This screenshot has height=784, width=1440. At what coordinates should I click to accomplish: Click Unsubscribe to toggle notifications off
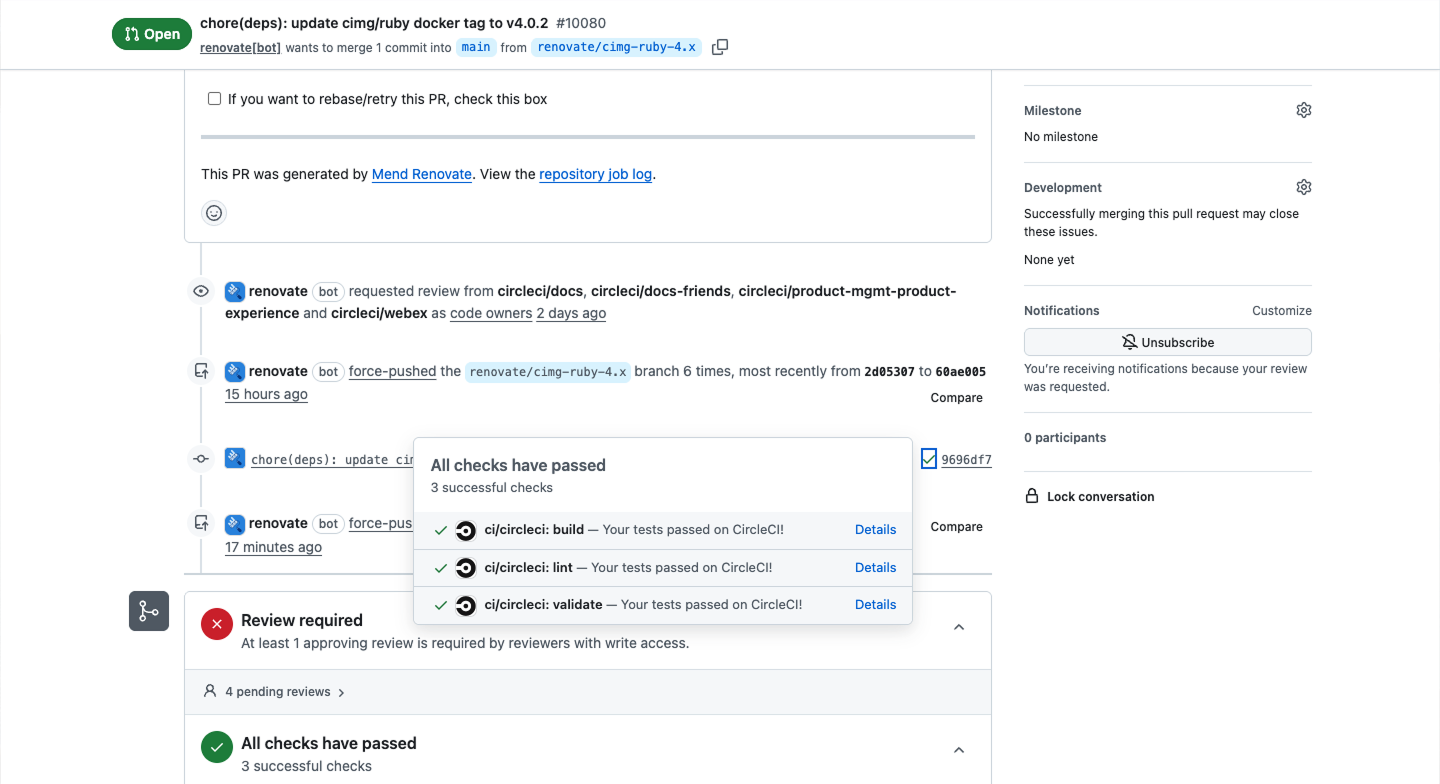tap(1167, 341)
